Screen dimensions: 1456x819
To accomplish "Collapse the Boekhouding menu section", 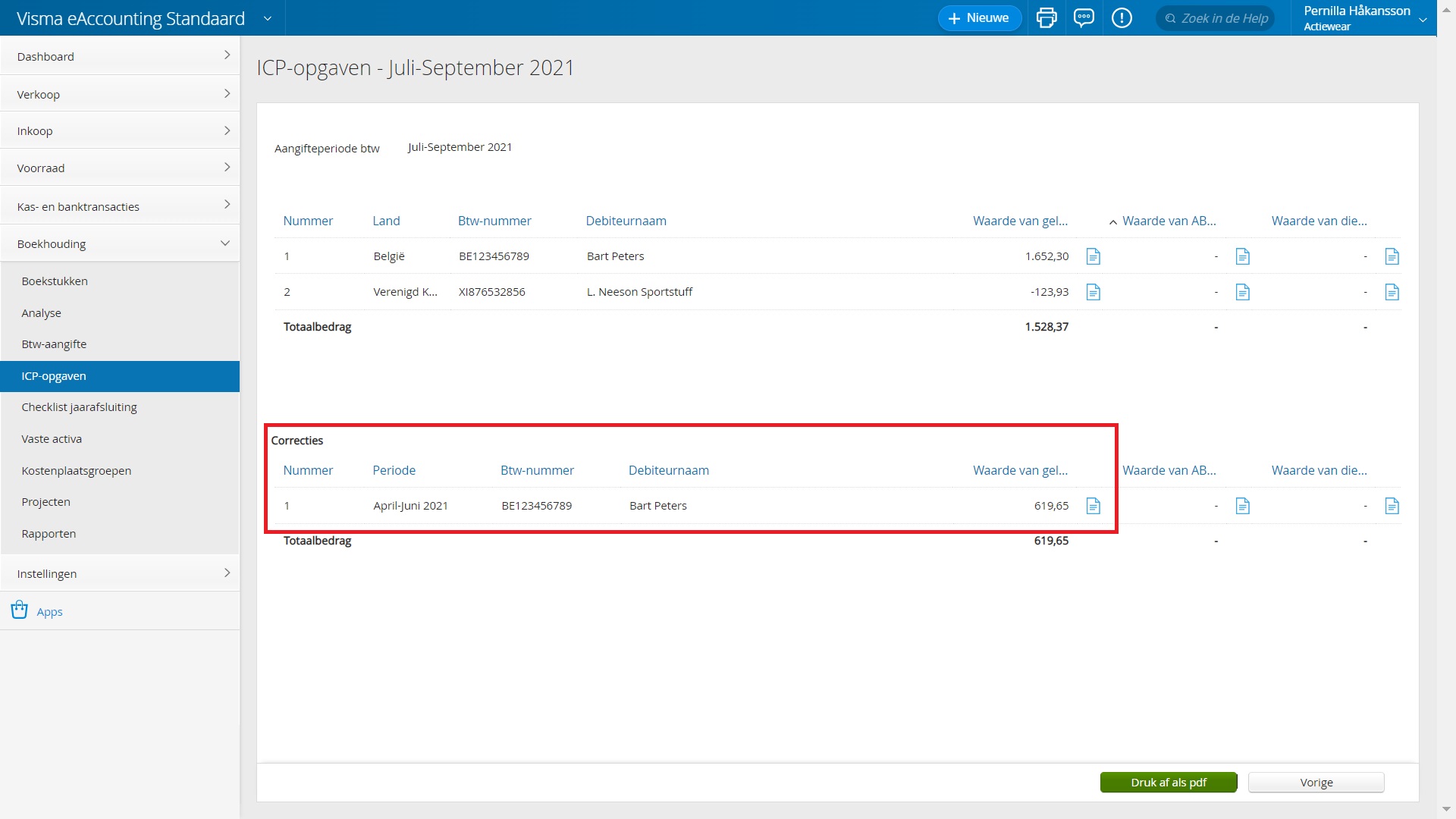I will [120, 243].
